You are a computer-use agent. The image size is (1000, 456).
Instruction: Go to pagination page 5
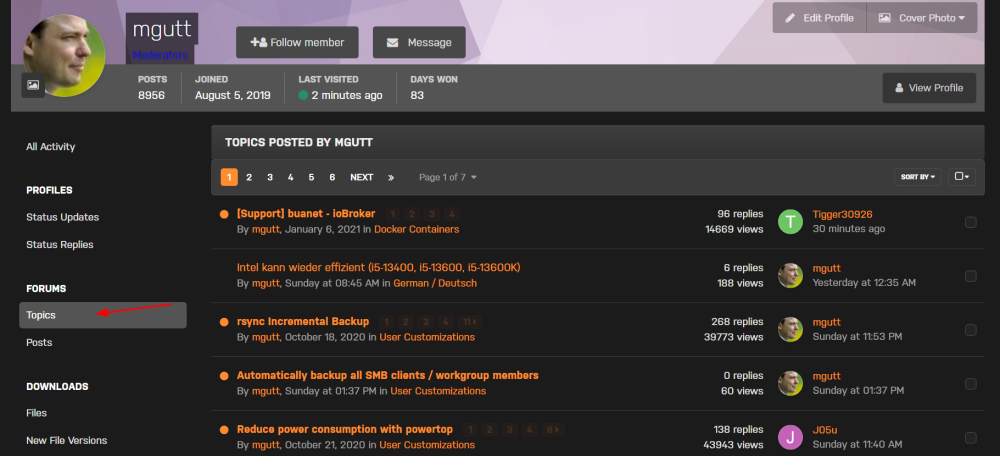point(311,177)
